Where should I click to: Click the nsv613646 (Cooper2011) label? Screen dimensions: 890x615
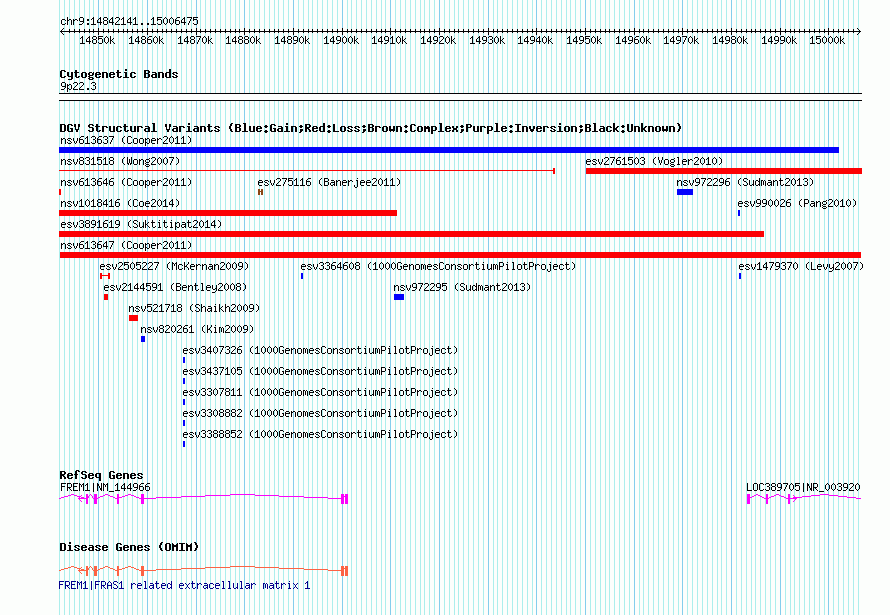coord(126,182)
